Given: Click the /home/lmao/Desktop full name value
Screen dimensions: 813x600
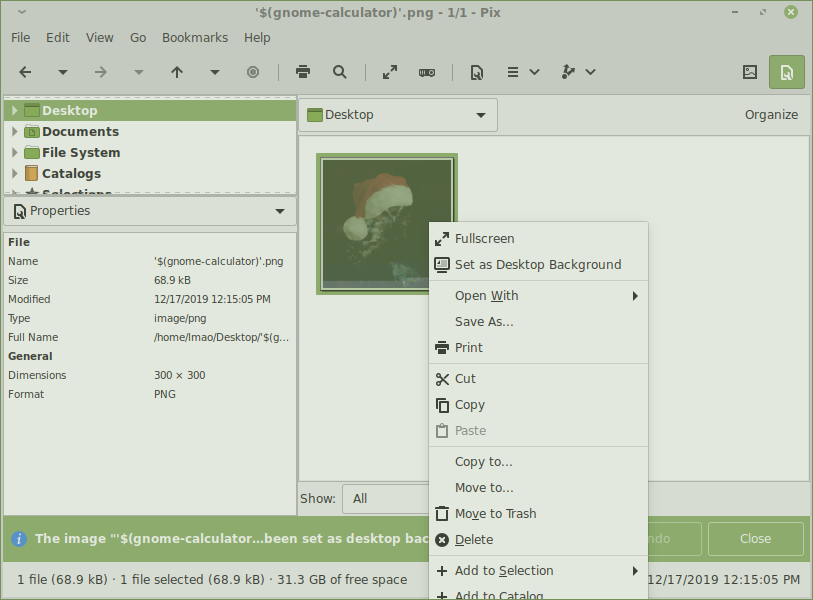Looking at the screenshot, I should 221,338.
